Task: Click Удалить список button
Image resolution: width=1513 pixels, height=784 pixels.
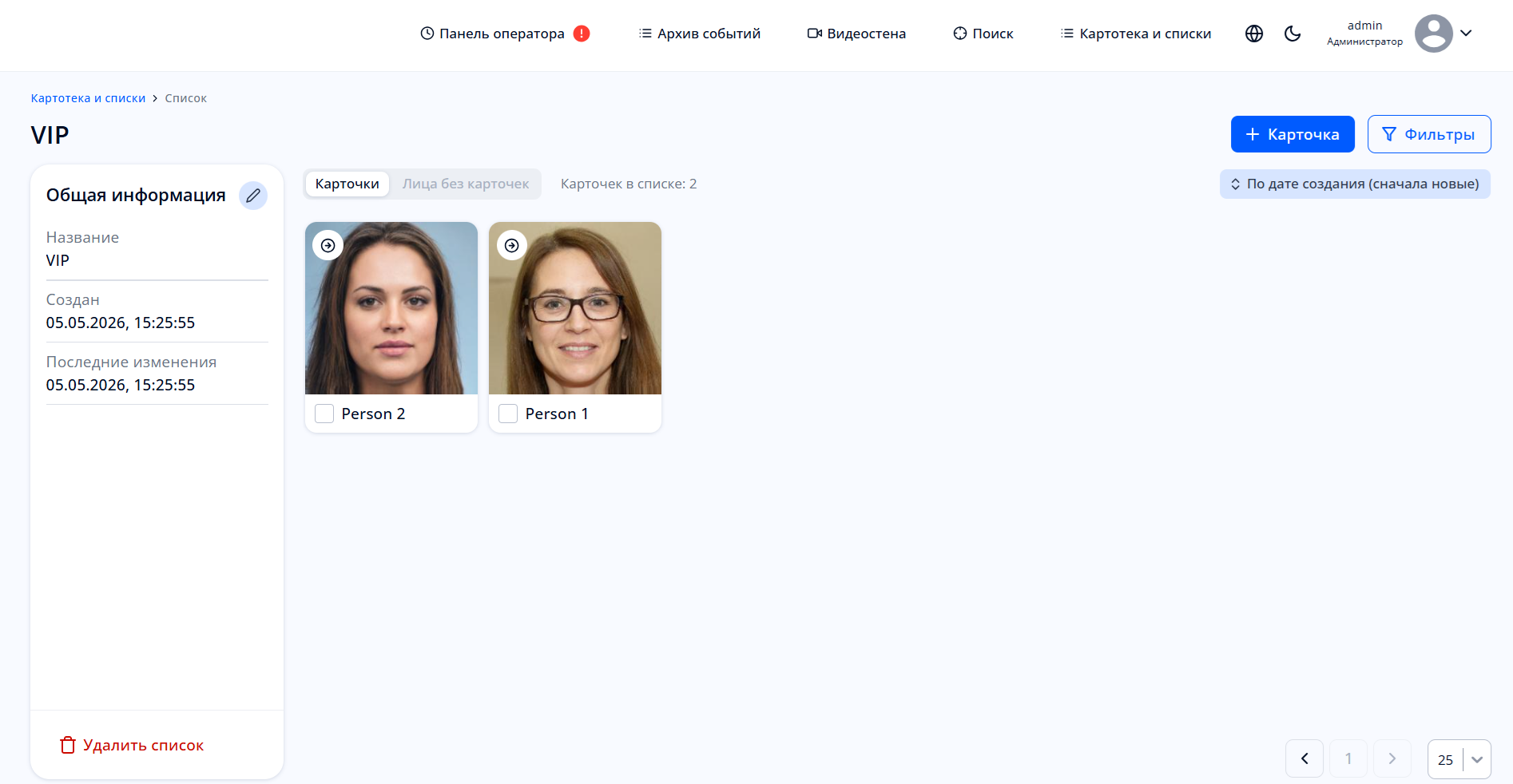Action: (132, 745)
